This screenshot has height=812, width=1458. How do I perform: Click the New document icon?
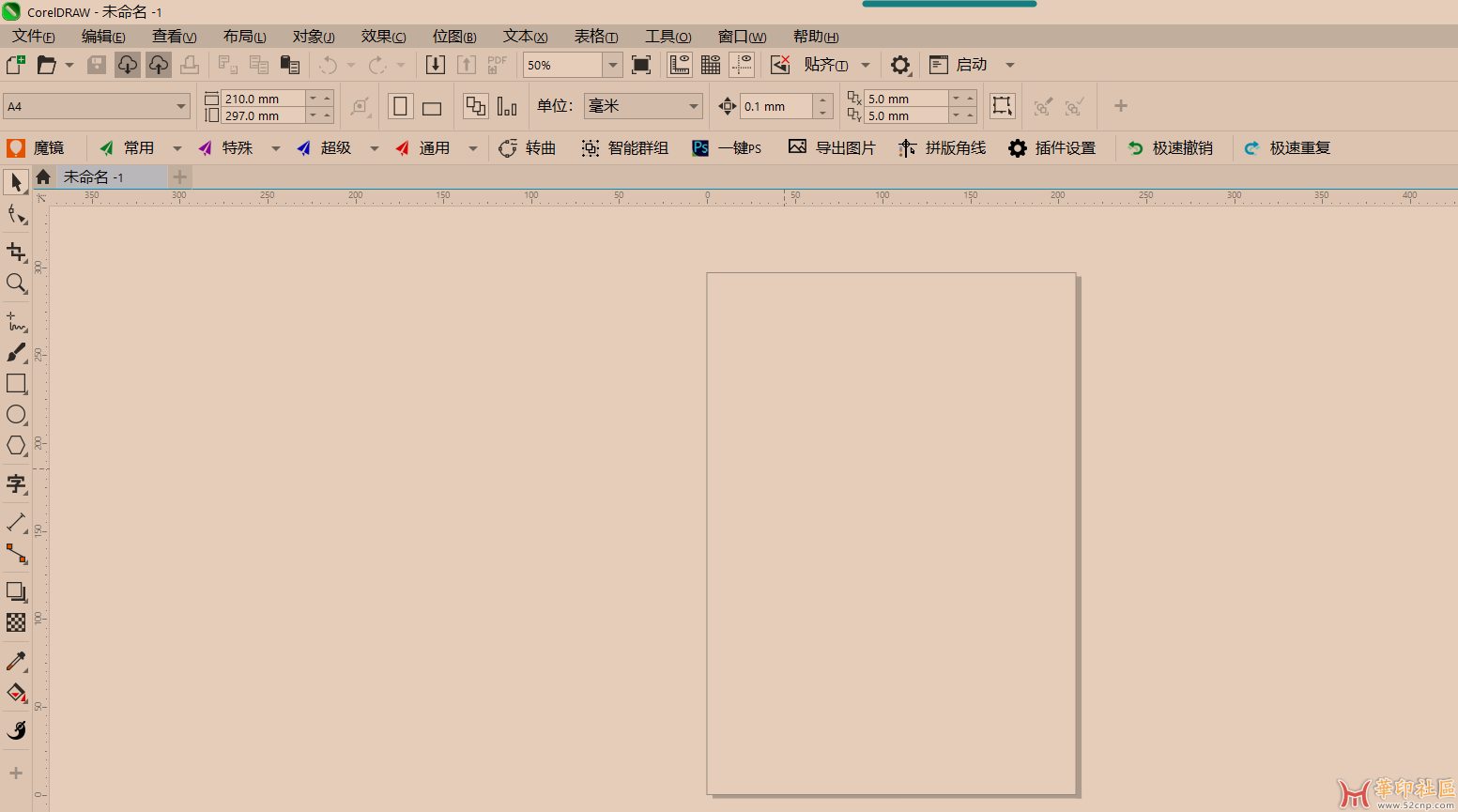[15, 65]
